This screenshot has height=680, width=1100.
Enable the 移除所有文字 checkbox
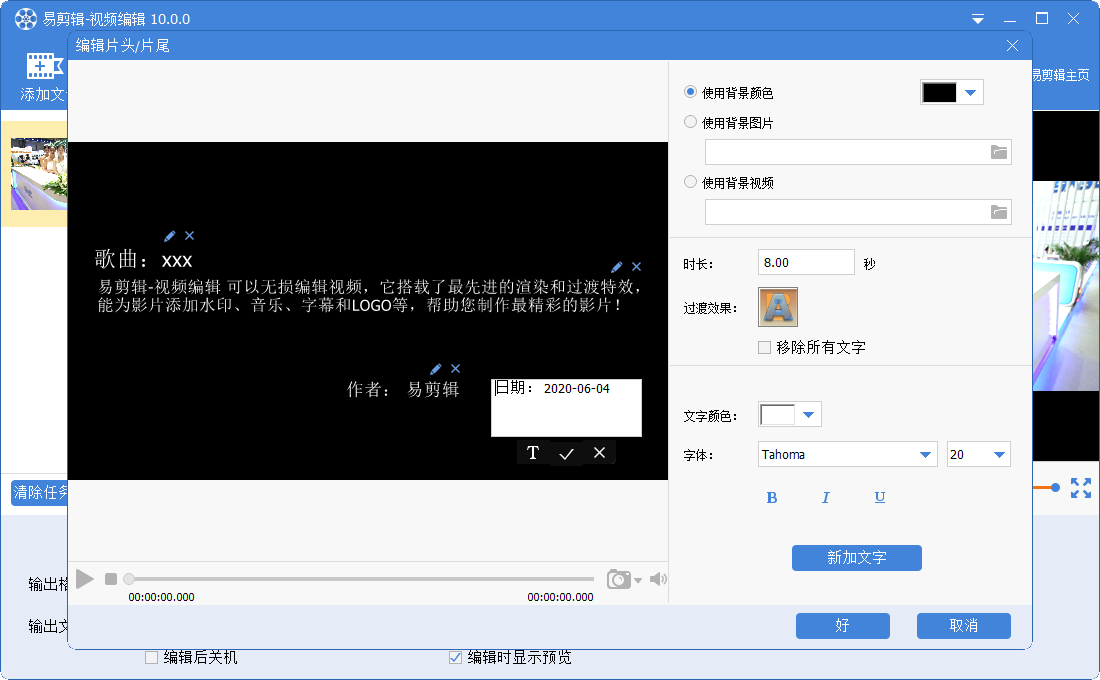[x=765, y=348]
